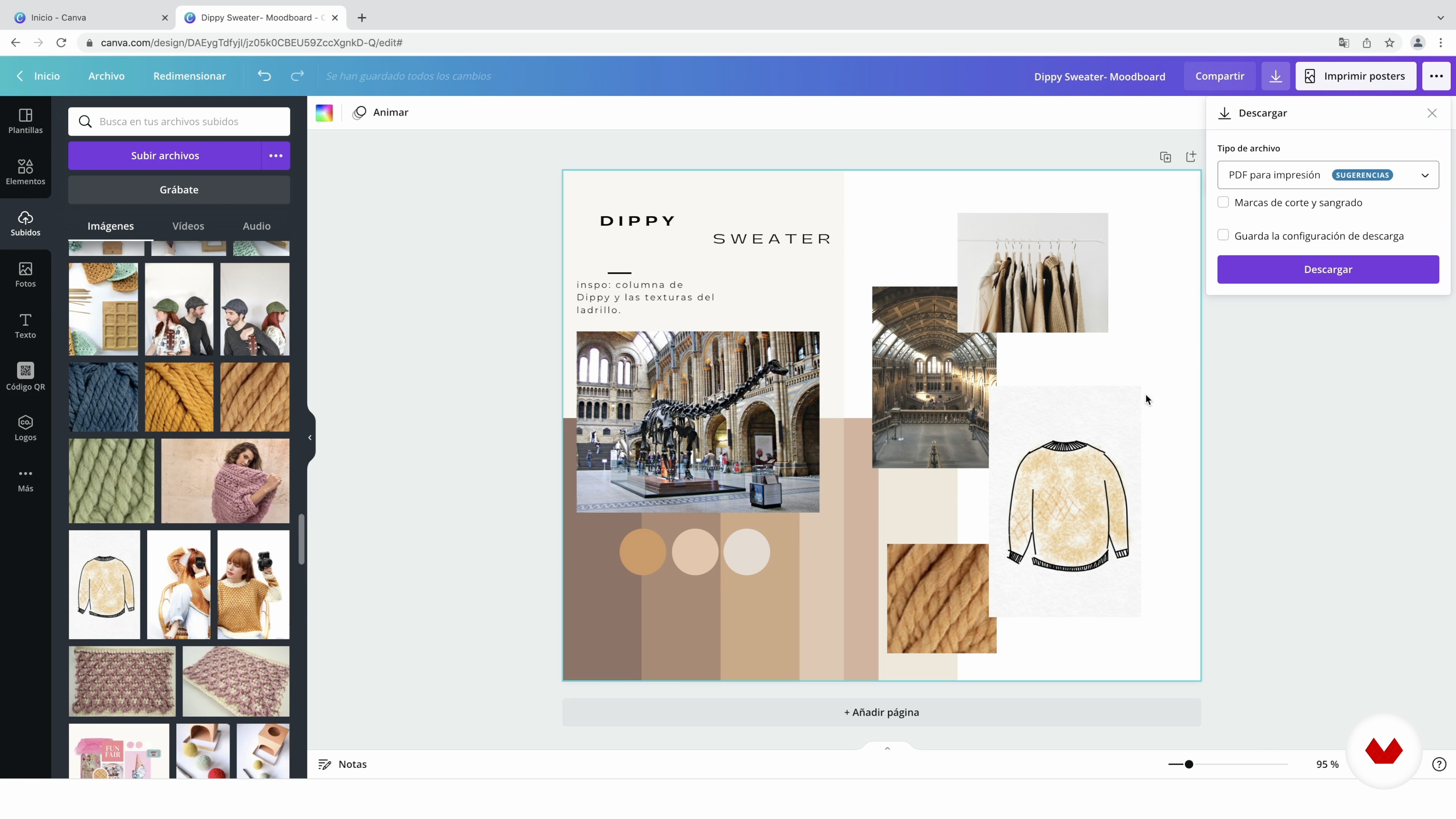Click the uploads search input field
1456x819 pixels.
[179, 121]
